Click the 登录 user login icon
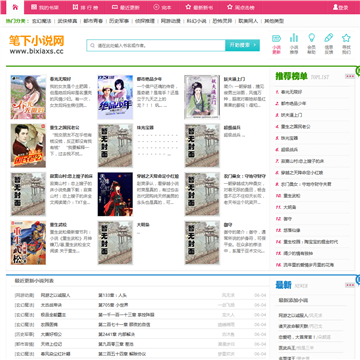The image size is (360, 360). [341, 7]
